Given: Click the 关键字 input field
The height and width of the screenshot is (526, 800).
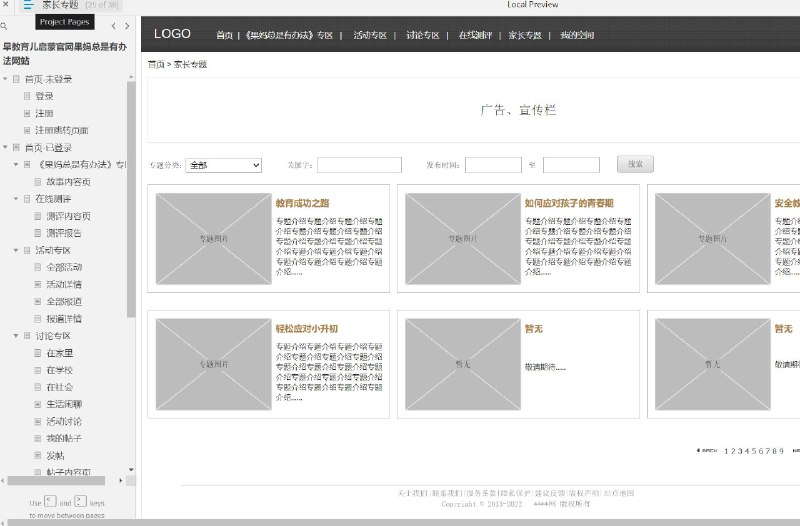Looking at the screenshot, I should pos(359,165).
